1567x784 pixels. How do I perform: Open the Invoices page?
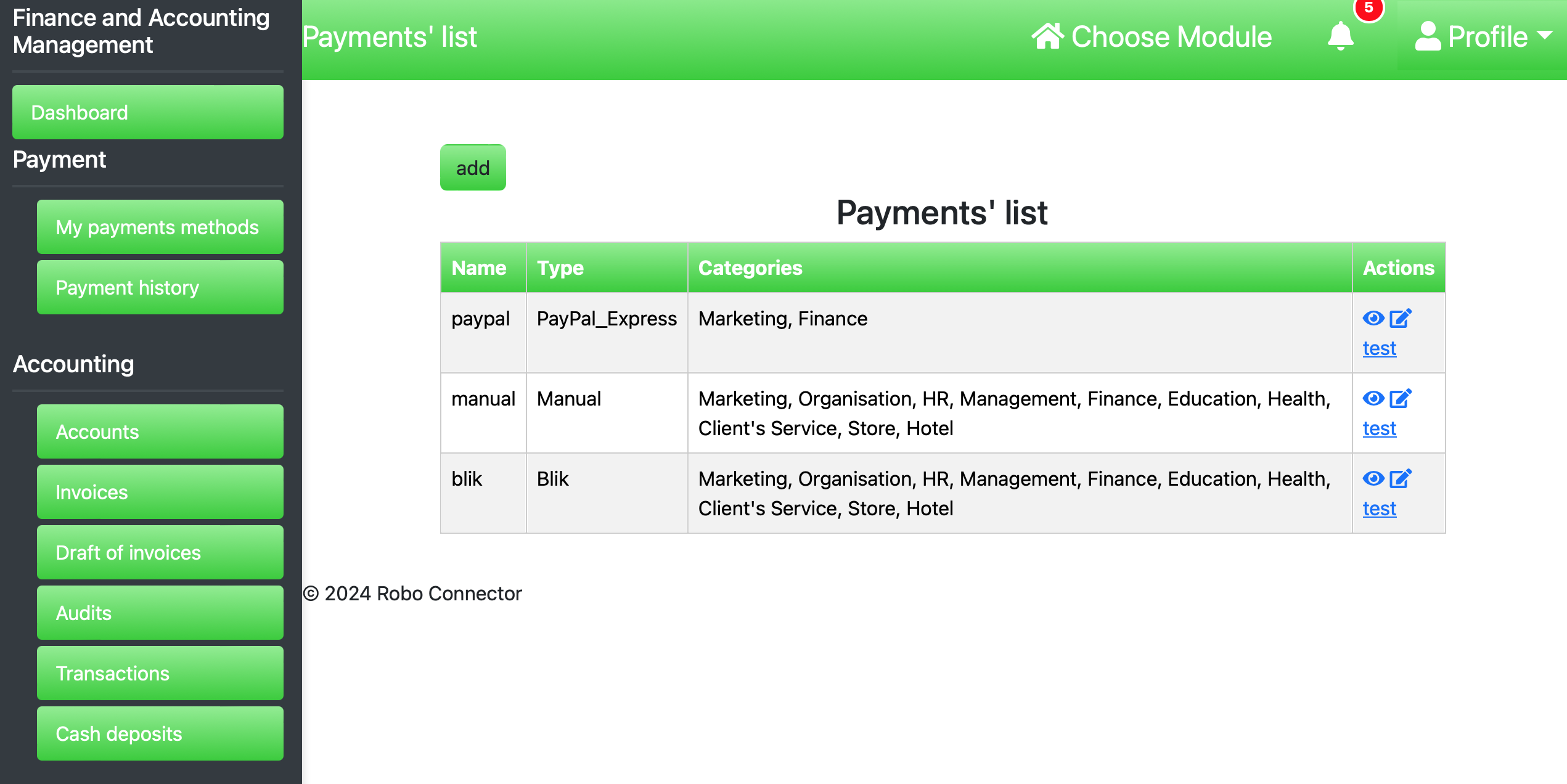160,492
